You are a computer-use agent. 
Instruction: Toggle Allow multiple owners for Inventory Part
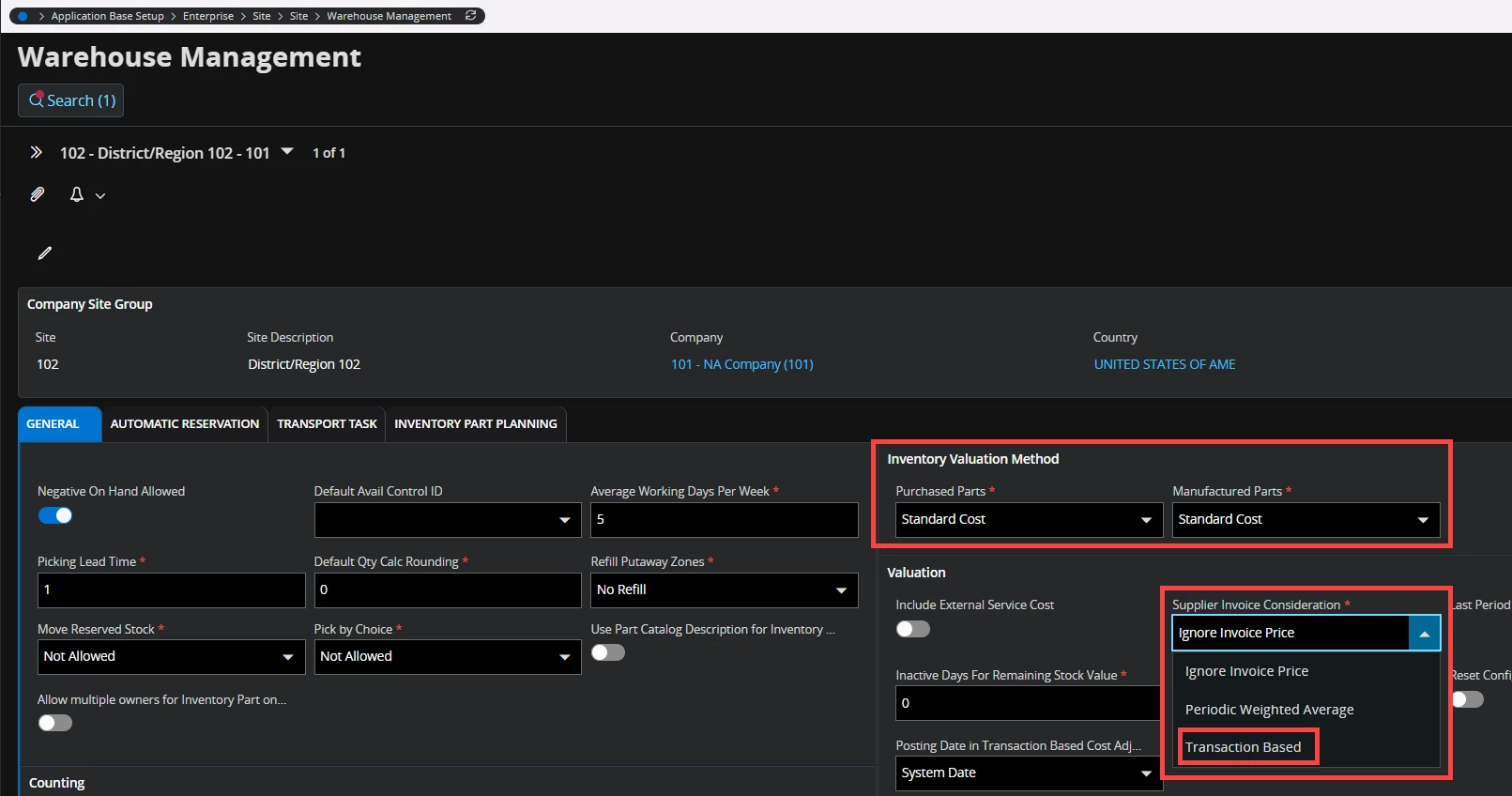[55, 723]
